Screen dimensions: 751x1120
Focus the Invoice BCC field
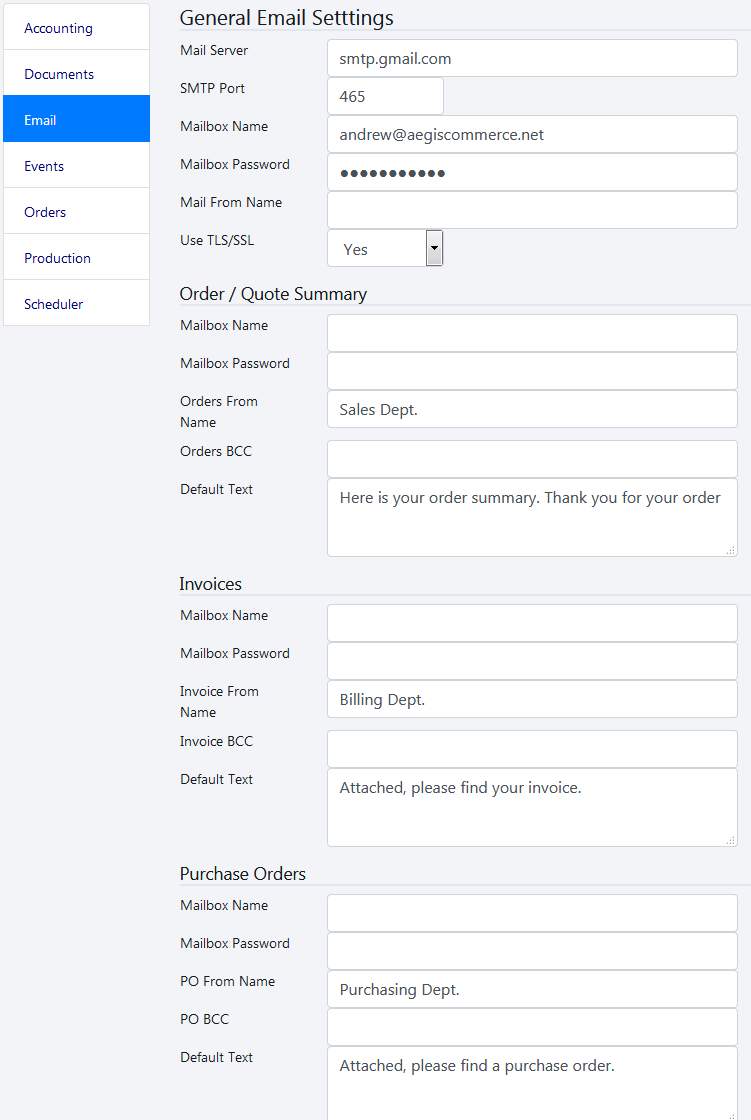pyautogui.click(x=532, y=749)
